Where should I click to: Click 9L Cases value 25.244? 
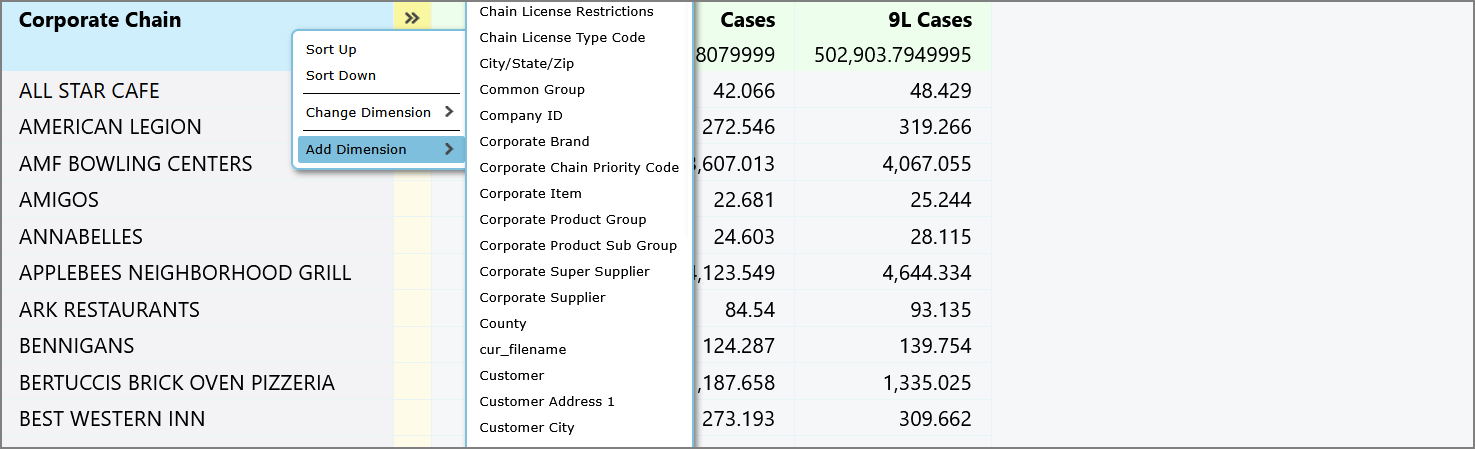[941, 200]
